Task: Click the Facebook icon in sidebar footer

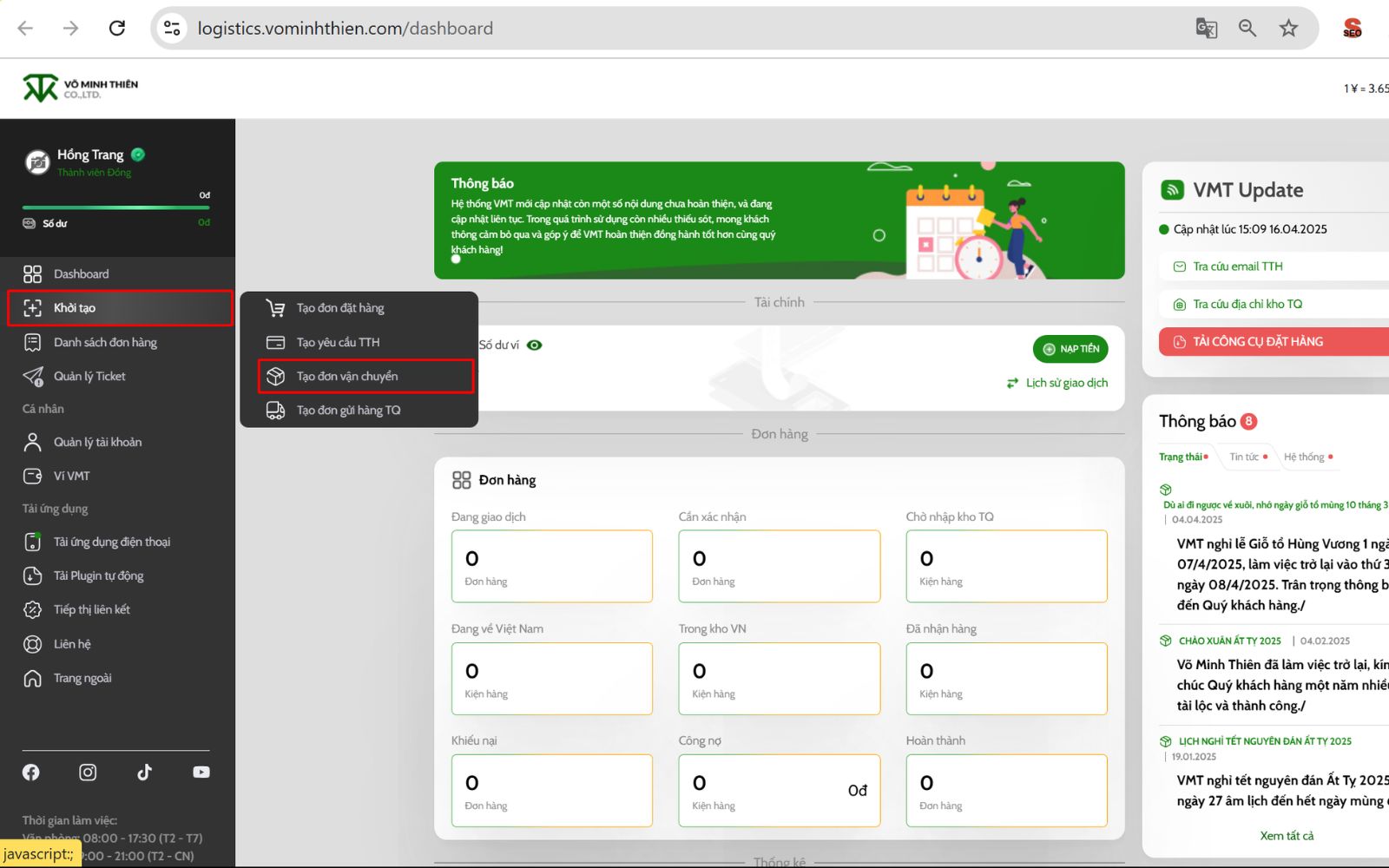Action: pyautogui.click(x=31, y=772)
